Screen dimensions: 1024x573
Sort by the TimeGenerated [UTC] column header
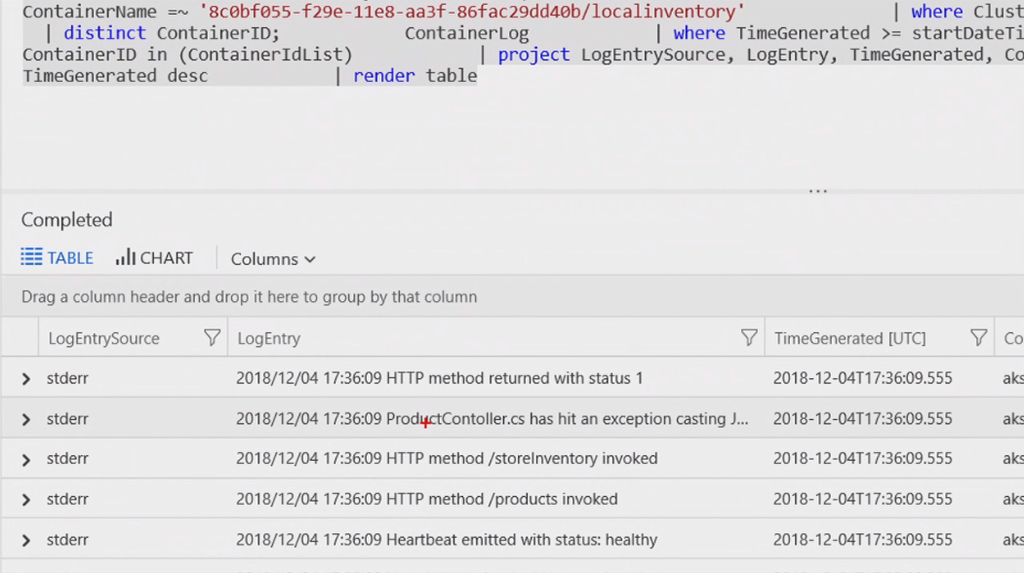point(850,339)
